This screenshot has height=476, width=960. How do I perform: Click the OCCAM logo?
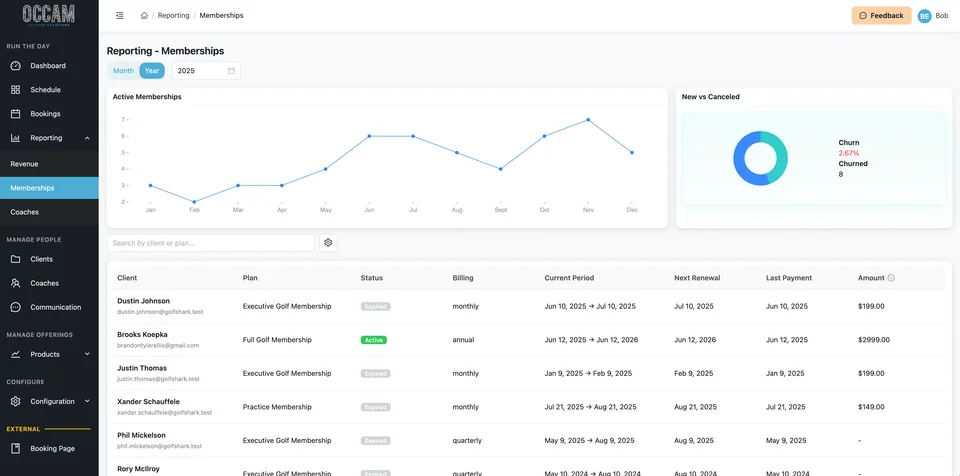pos(49,15)
